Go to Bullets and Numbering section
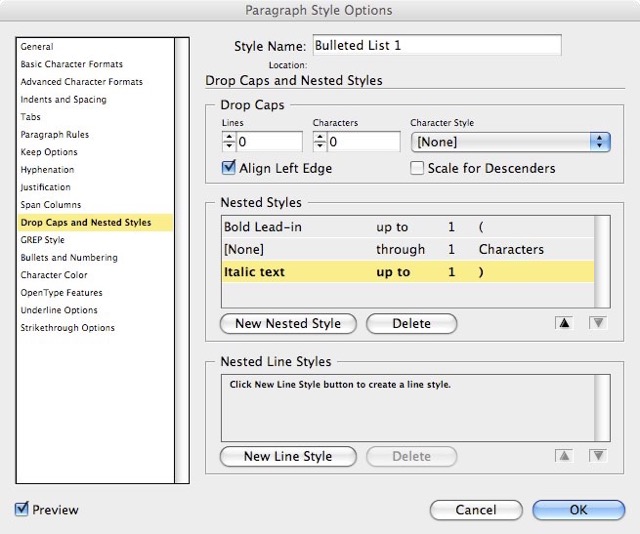The height and width of the screenshot is (534, 640). click(x=69, y=257)
